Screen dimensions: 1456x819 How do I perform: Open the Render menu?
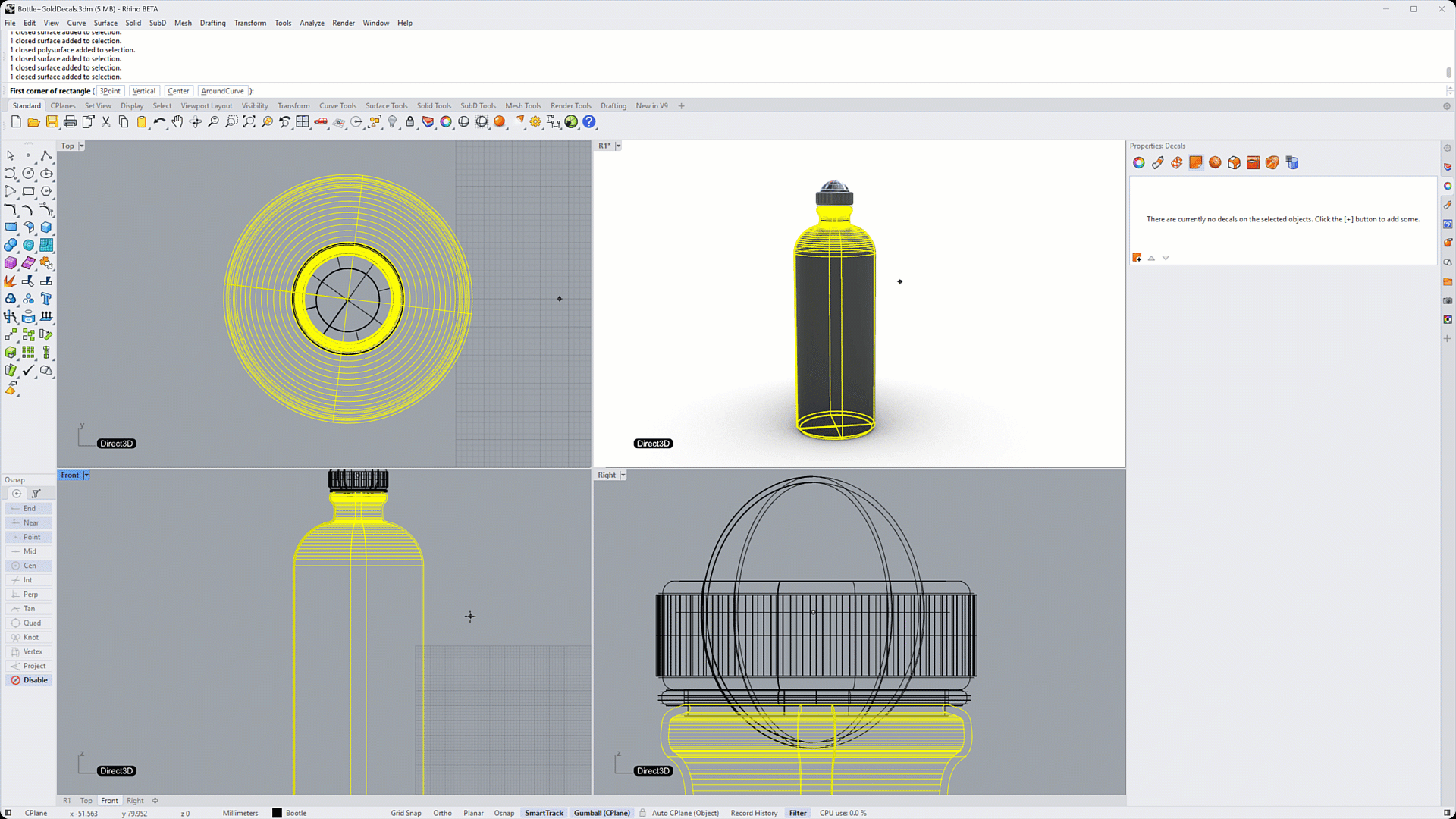coord(344,23)
